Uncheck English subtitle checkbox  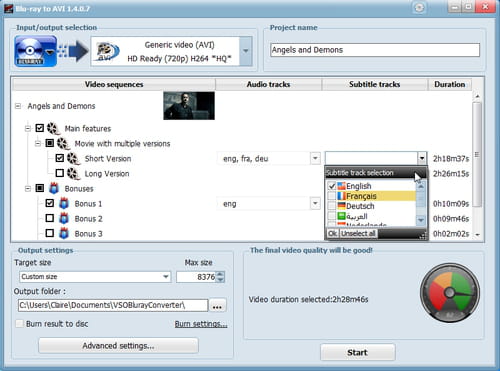pyautogui.click(x=332, y=186)
